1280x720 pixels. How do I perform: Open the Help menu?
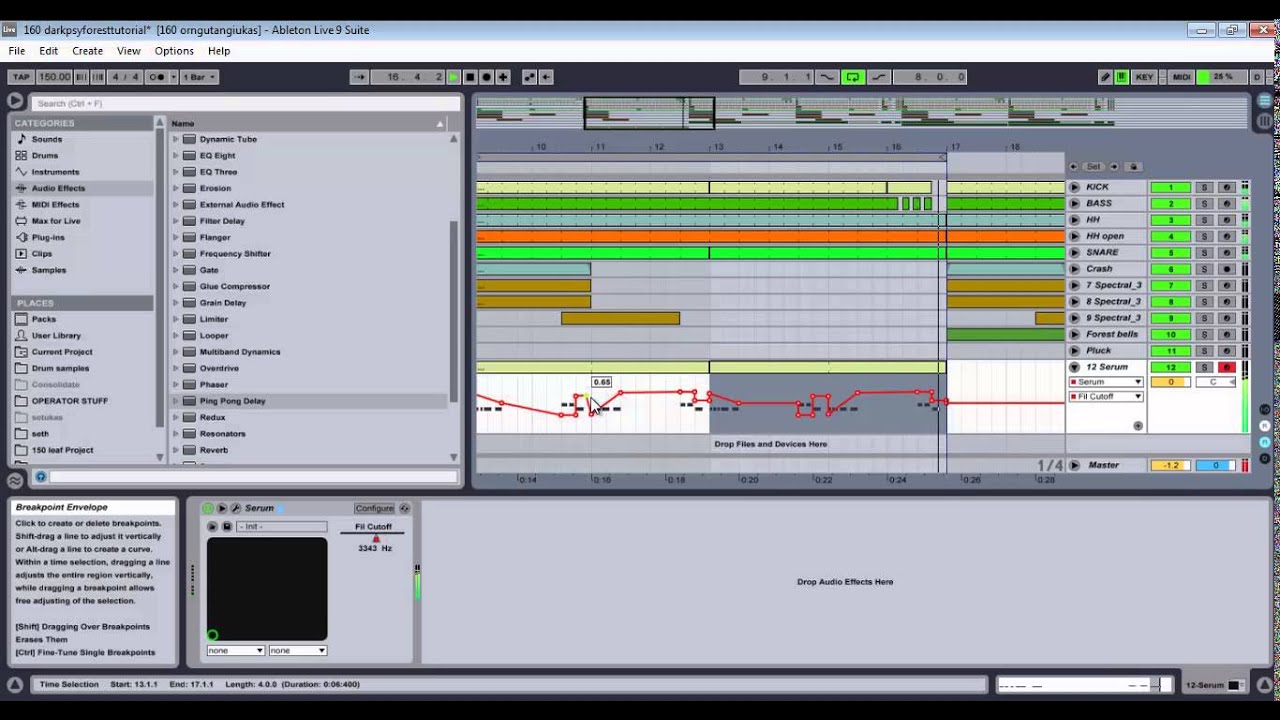(219, 51)
